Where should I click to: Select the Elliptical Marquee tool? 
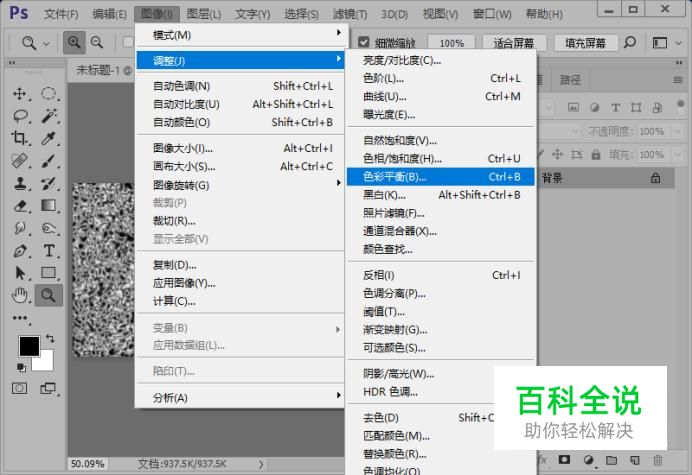click(49, 94)
